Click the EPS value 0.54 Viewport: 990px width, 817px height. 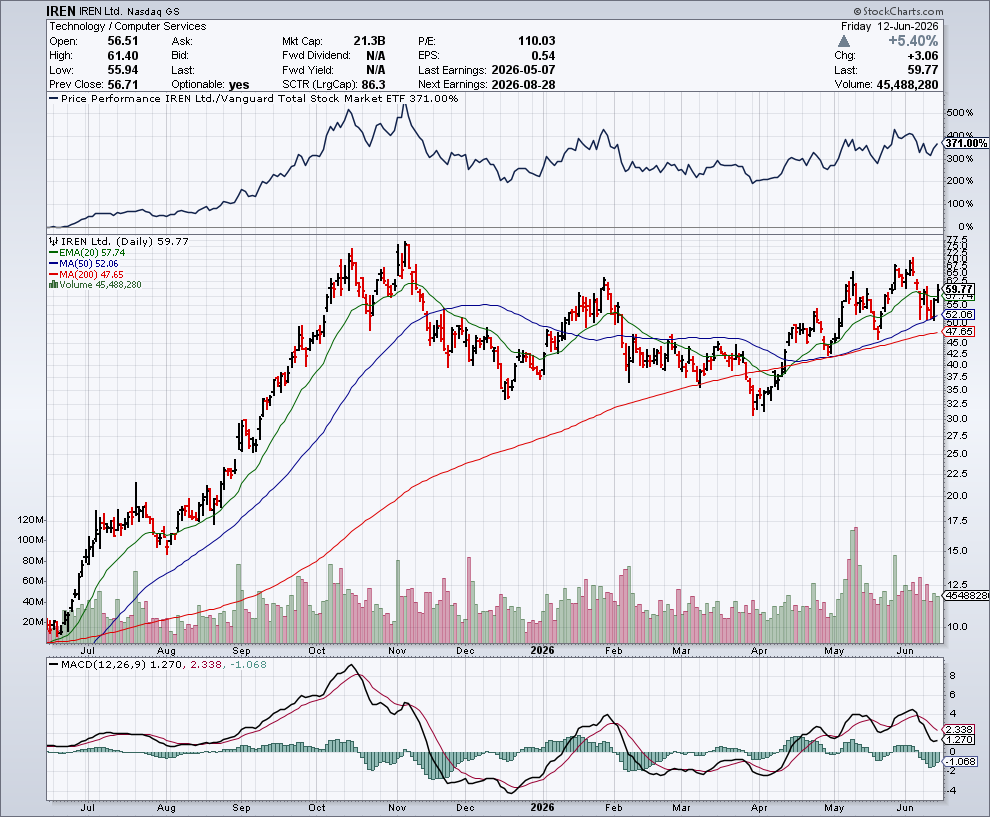pyautogui.click(x=544, y=56)
